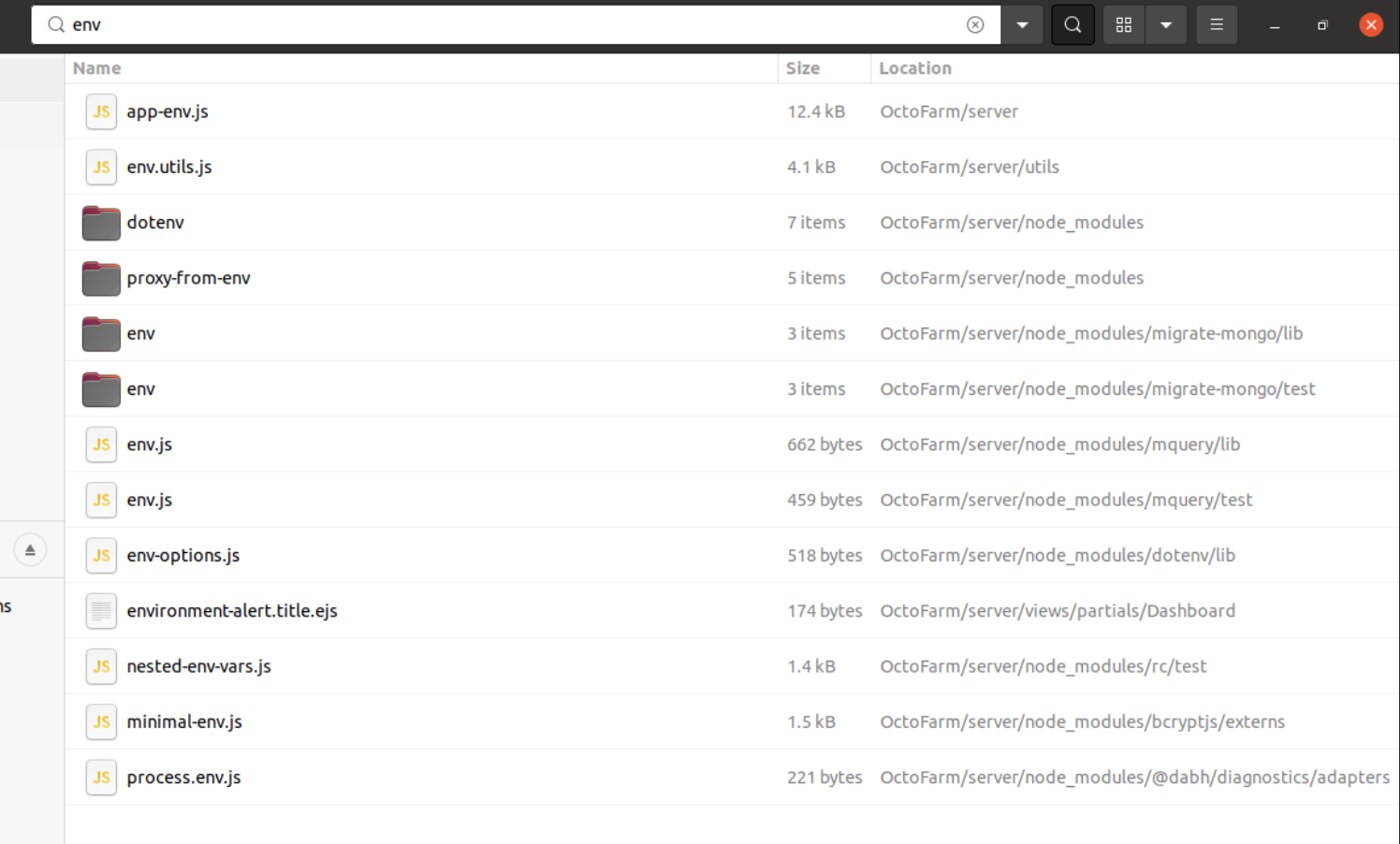Clear the search query with the X icon
Viewport: 1400px width, 844px height.
(x=975, y=24)
